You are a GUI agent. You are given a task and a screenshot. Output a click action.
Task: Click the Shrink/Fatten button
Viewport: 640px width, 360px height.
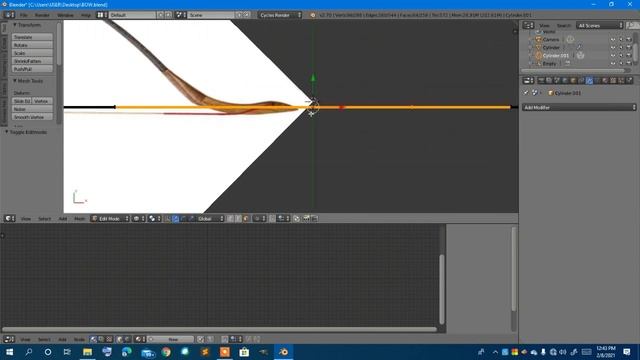[32, 61]
